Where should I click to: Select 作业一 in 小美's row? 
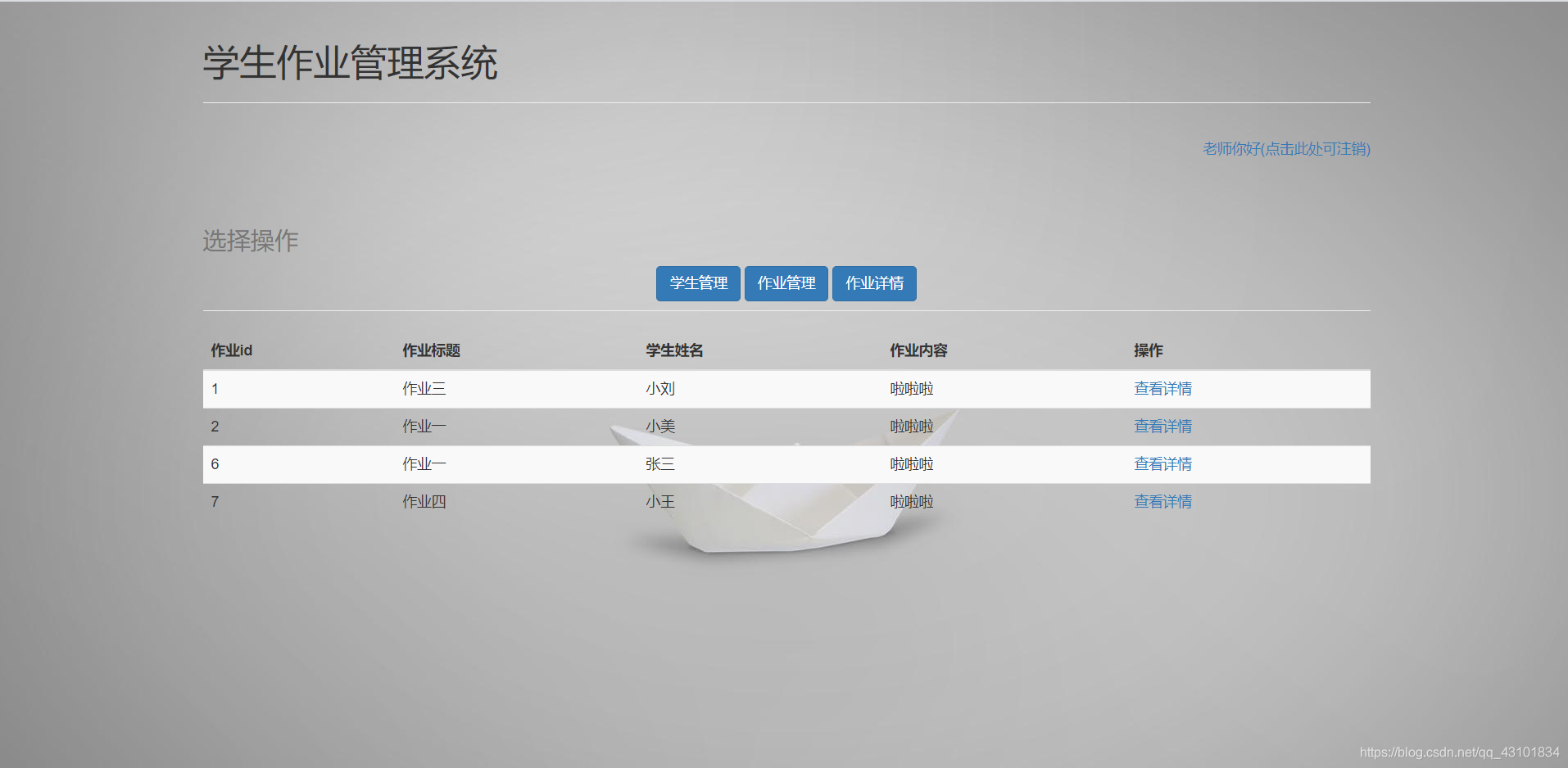424,427
